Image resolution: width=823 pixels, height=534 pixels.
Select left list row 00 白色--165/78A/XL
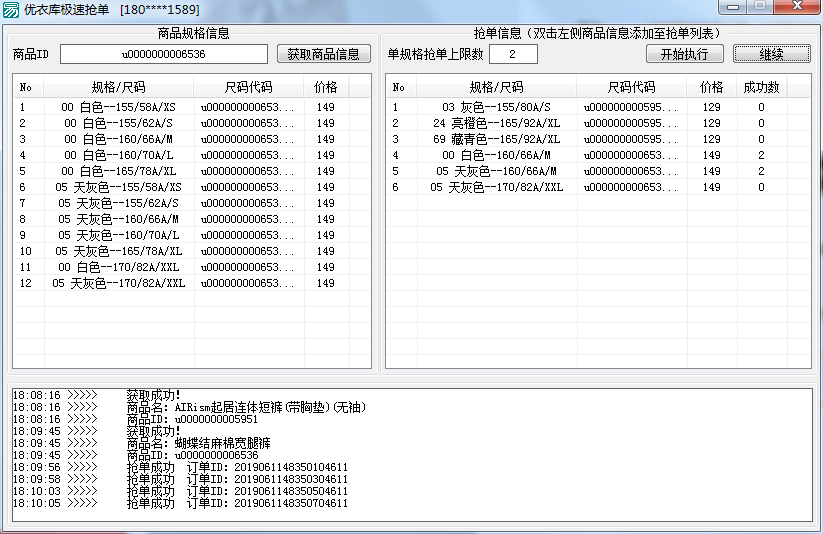(192, 171)
